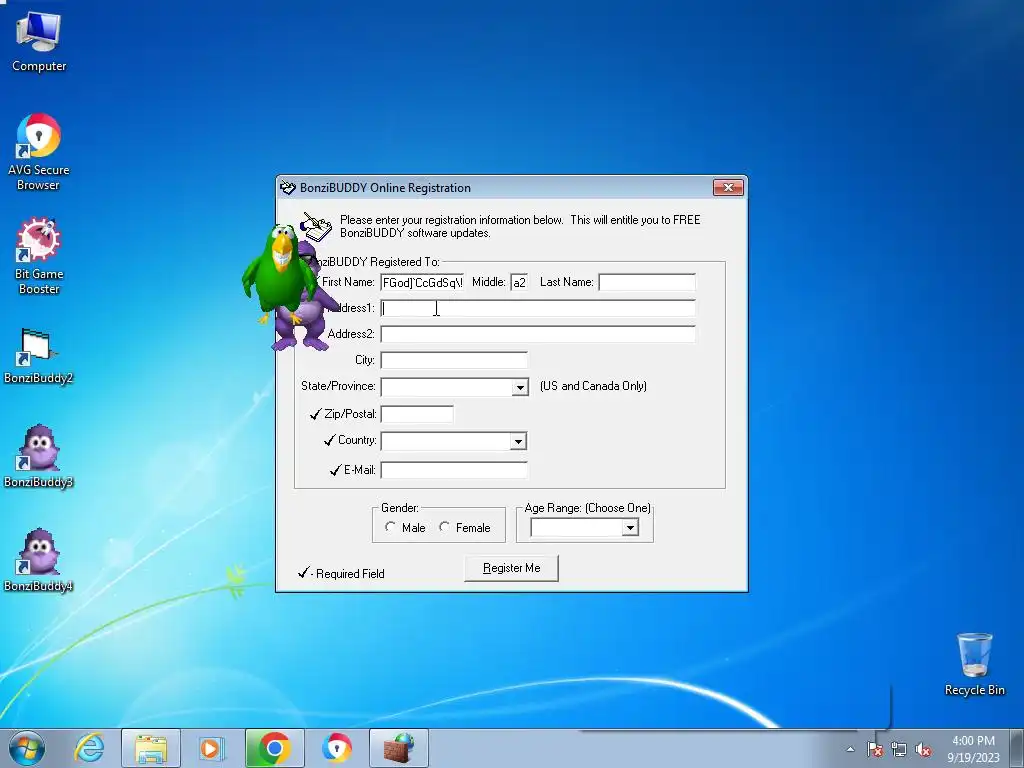Click the Show Desktop strip on taskbar
The height and width of the screenshot is (768, 1024).
point(1017,748)
